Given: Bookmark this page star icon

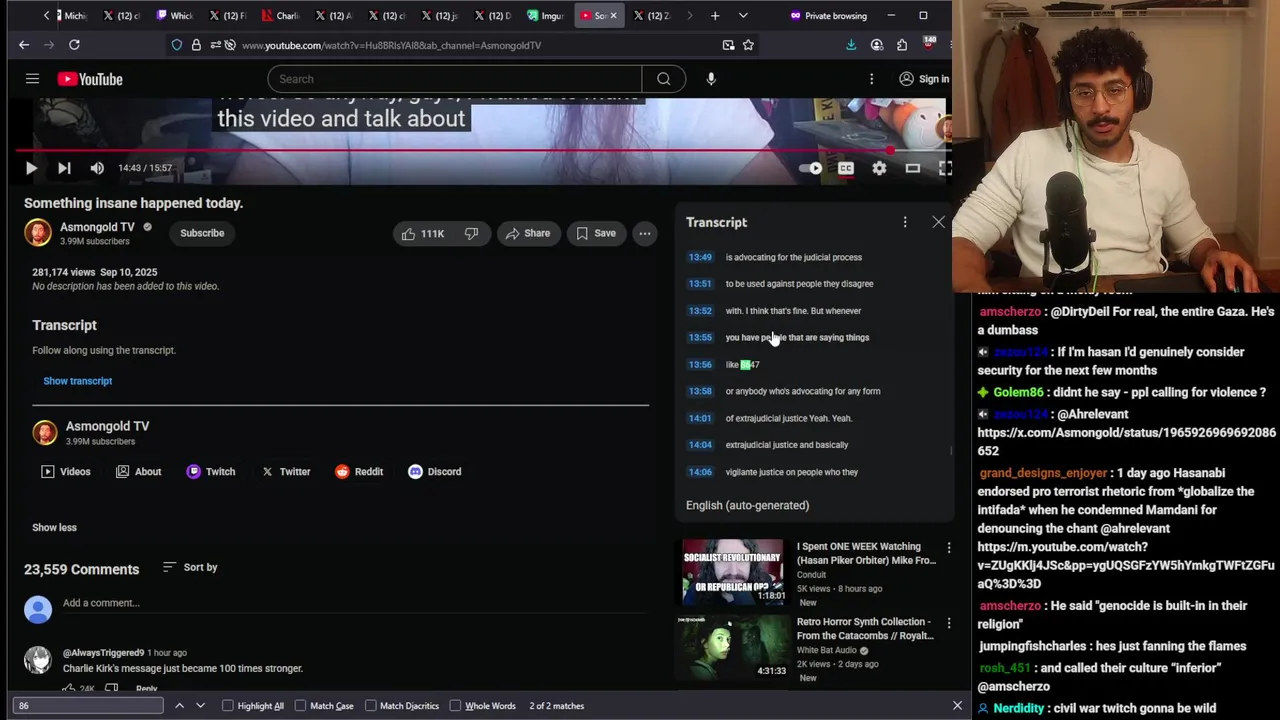Looking at the screenshot, I should 748,45.
